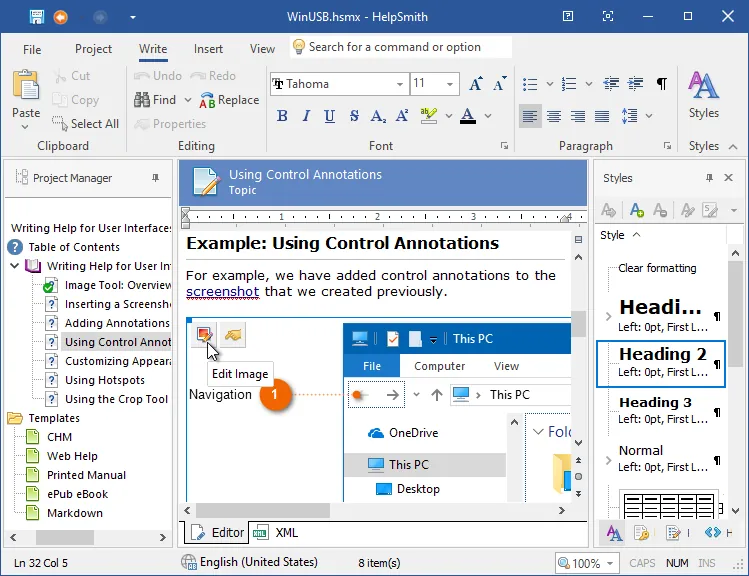Click the numbered list icon
The image size is (749, 576).
click(569, 84)
